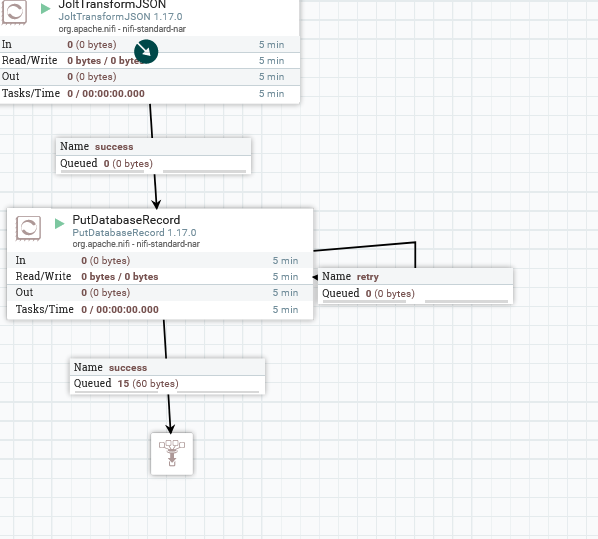Click the teal add-connection arrow circle

point(146,51)
